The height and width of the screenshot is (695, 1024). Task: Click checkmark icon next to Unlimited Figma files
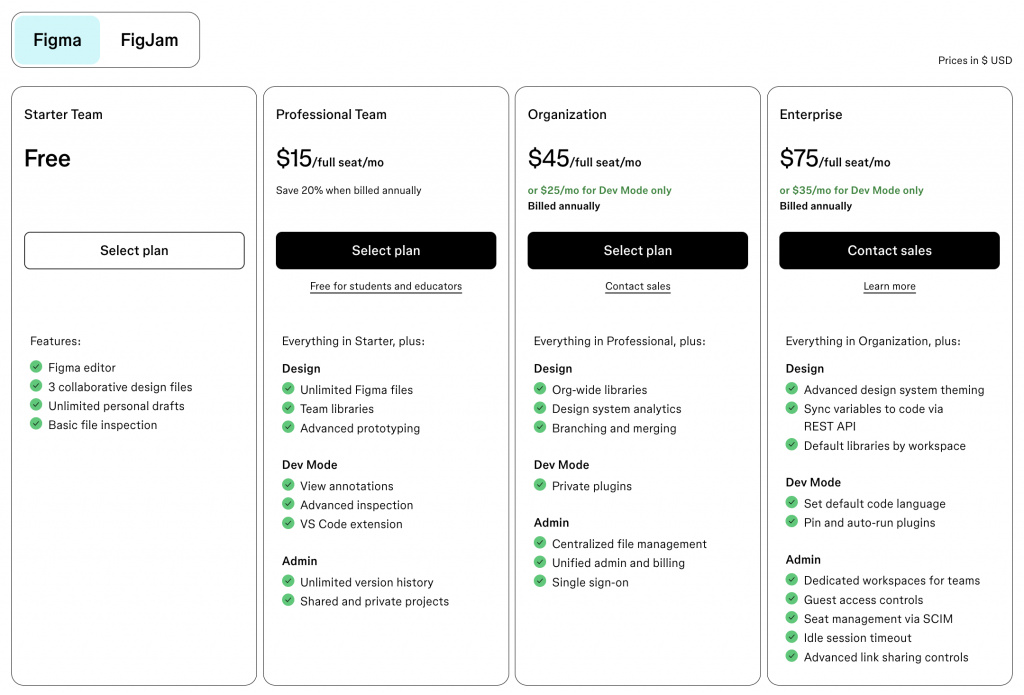pos(288,389)
